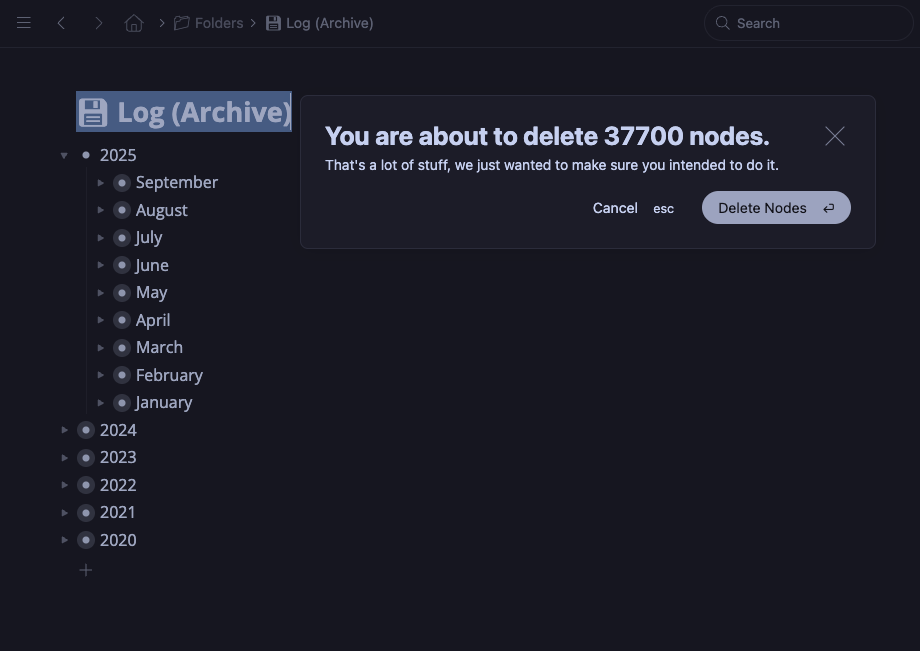The image size is (920, 651).
Task: Select the March node text
Action: point(159,348)
